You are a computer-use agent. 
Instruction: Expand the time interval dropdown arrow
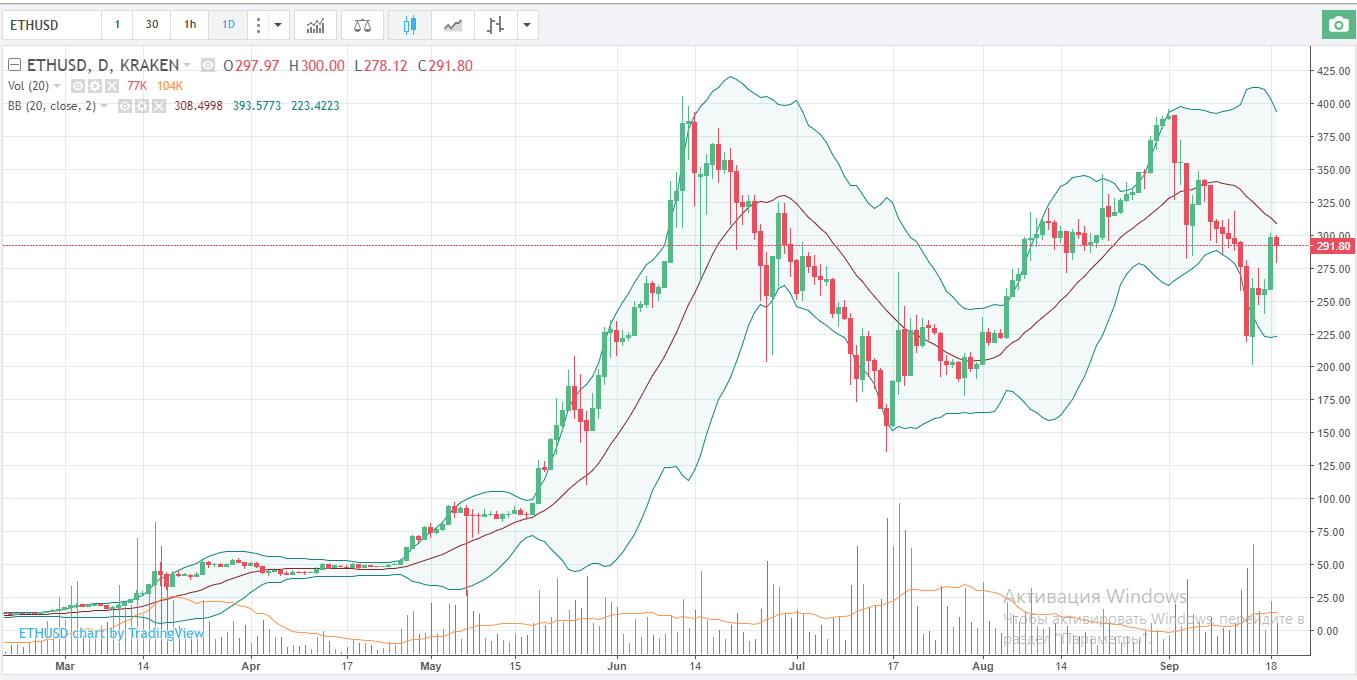[278, 24]
